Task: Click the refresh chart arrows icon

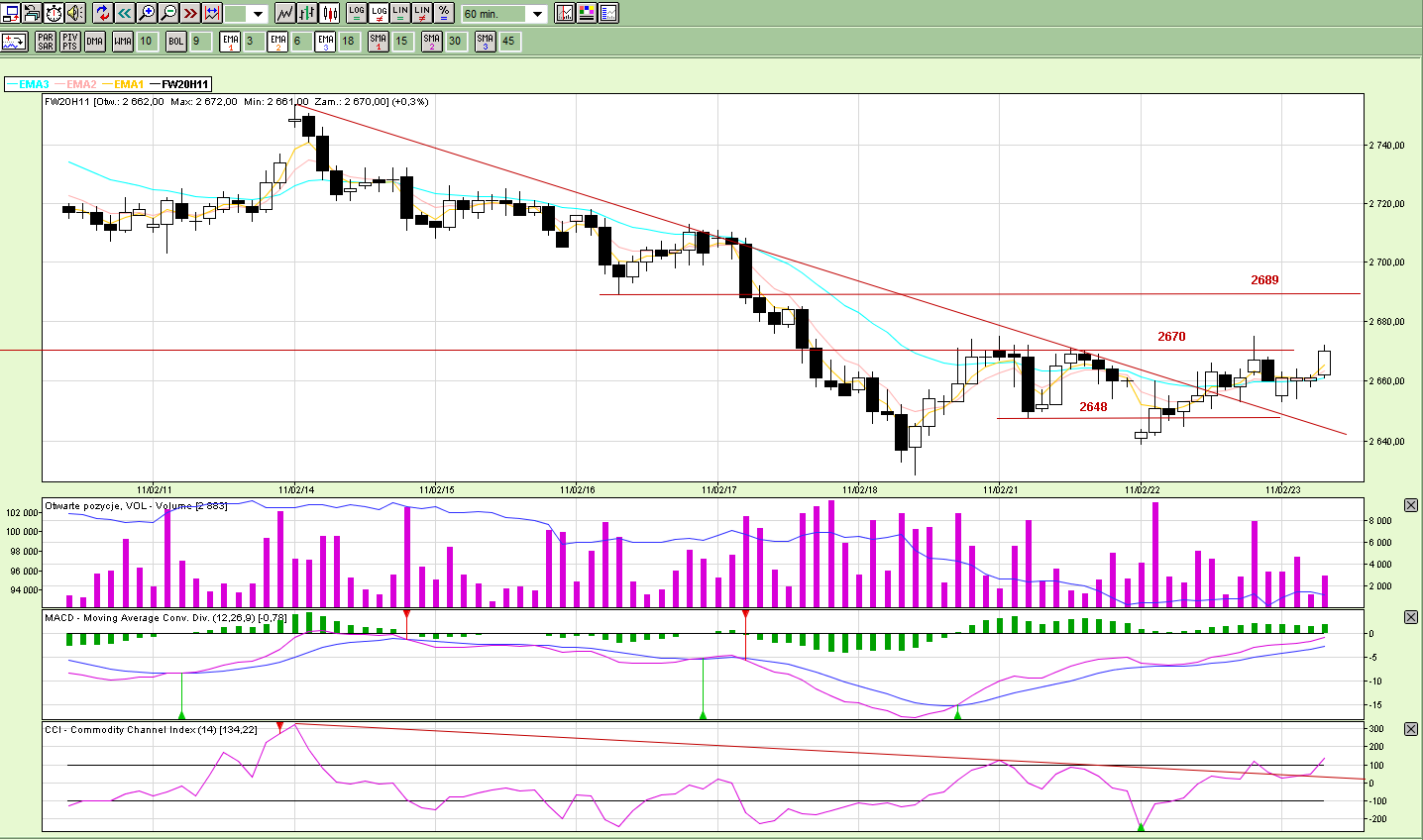Action: 103,13
